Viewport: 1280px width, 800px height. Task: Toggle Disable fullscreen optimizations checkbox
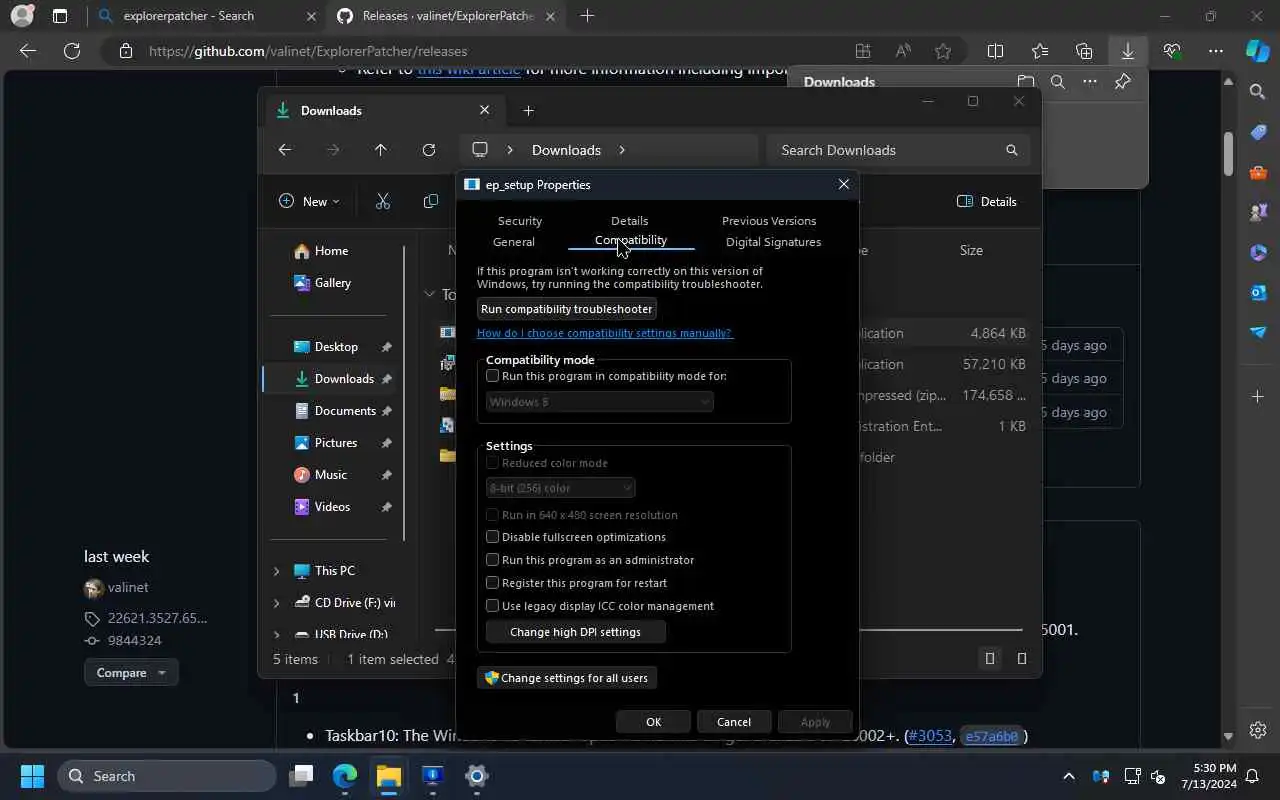(x=492, y=537)
